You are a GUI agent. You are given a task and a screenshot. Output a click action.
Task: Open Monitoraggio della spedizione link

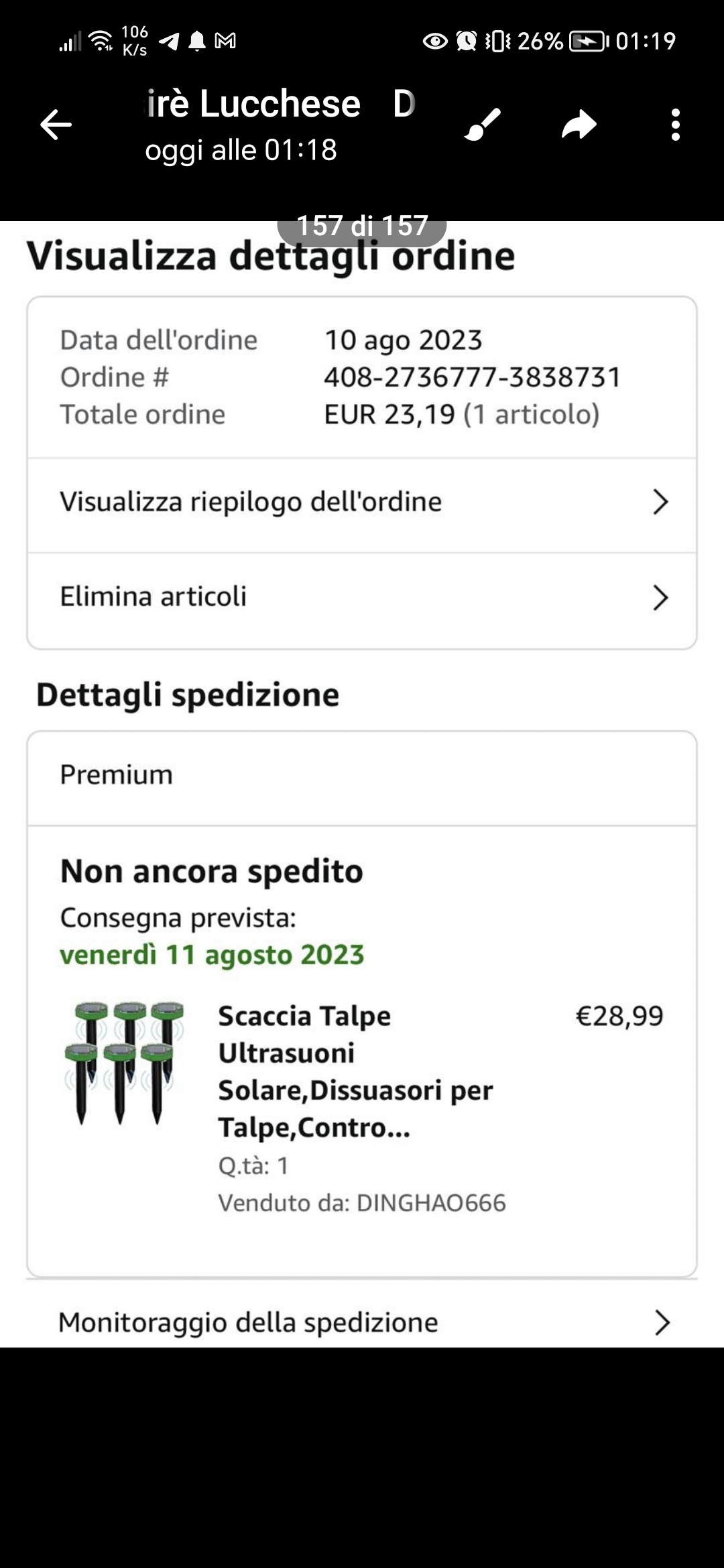click(x=248, y=1322)
